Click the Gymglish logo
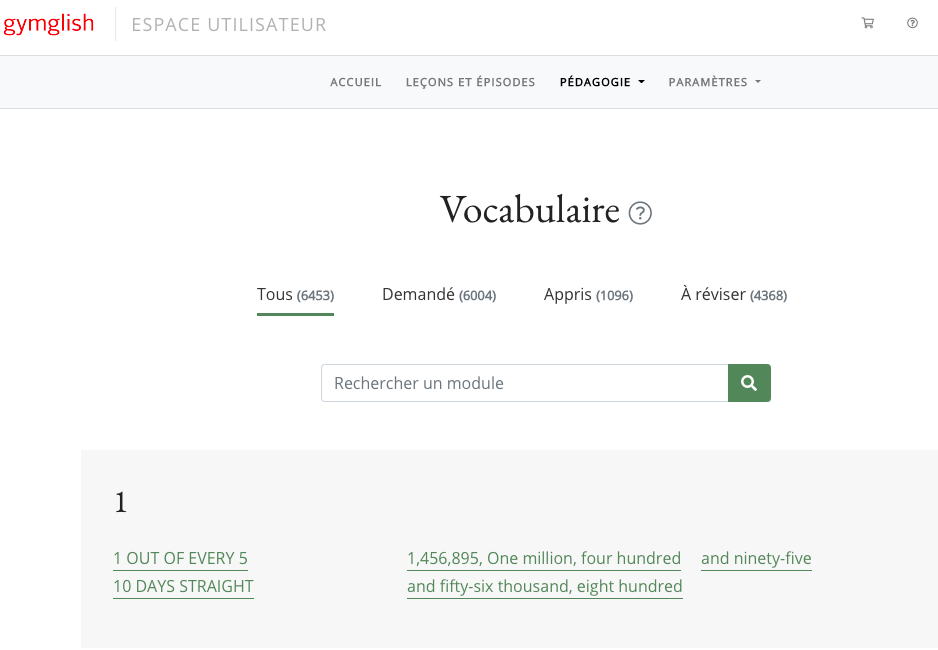938x650 pixels. coord(48,25)
